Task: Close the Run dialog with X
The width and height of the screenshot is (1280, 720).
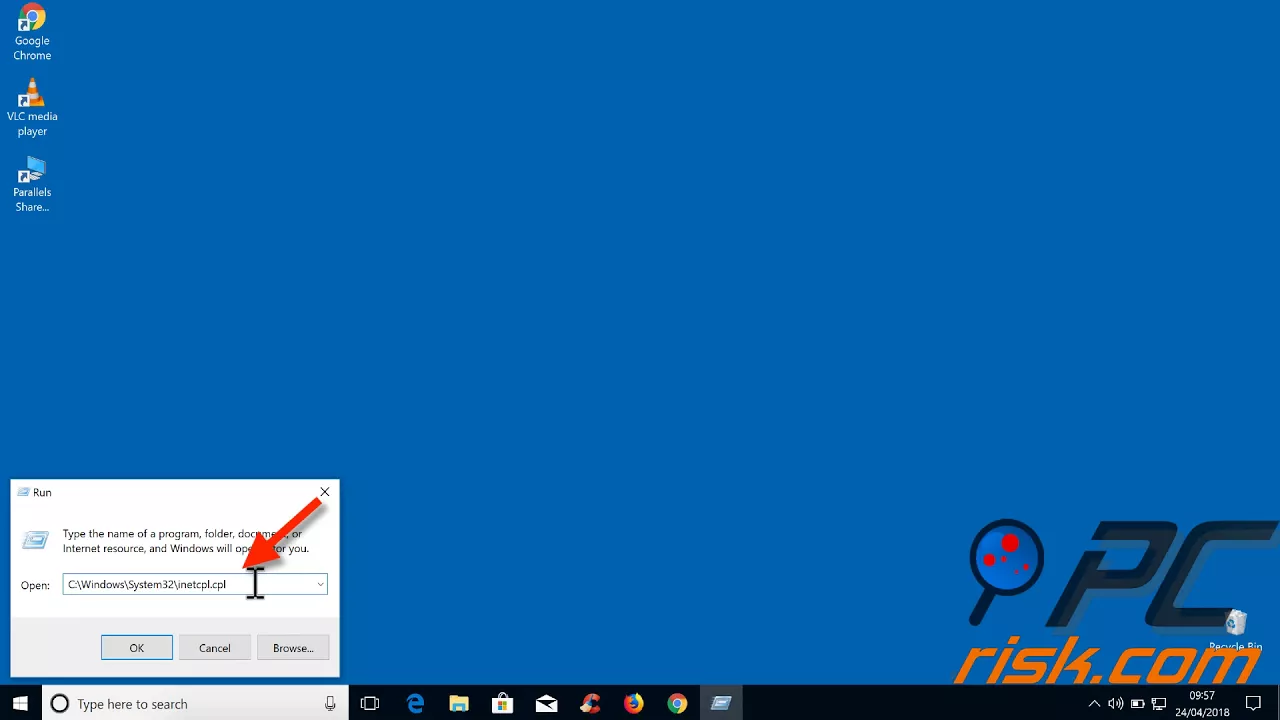Action: [324, 492]
